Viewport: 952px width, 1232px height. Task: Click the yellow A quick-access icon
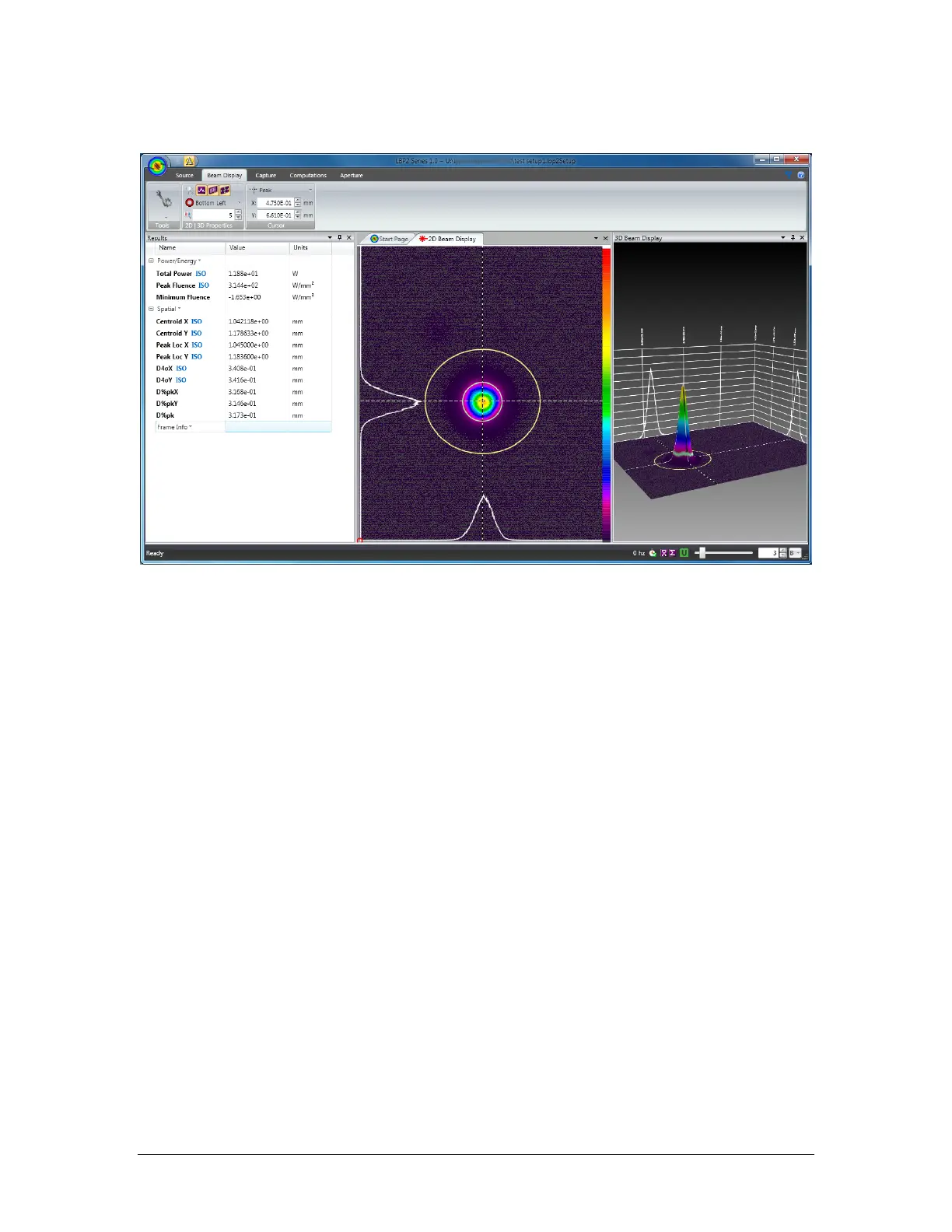pos(189,161)
